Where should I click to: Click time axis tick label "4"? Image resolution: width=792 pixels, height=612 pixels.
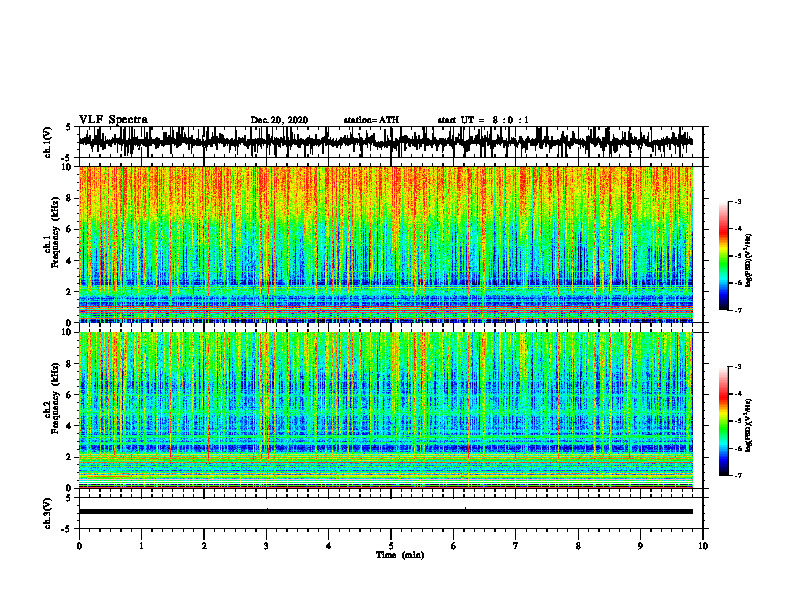329,546
